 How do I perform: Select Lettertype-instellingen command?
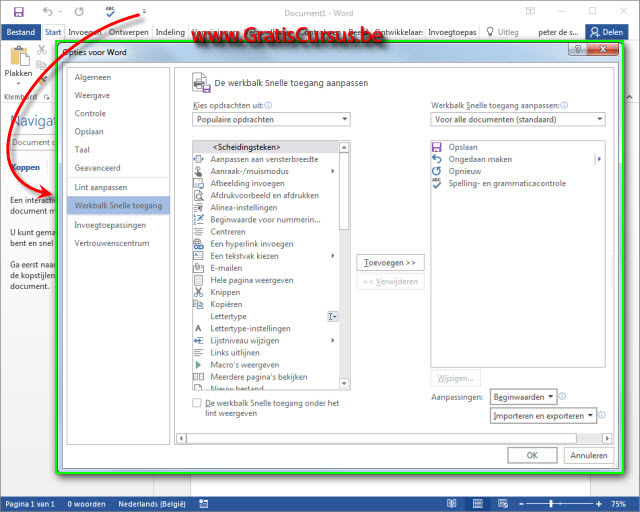[265, 329]
